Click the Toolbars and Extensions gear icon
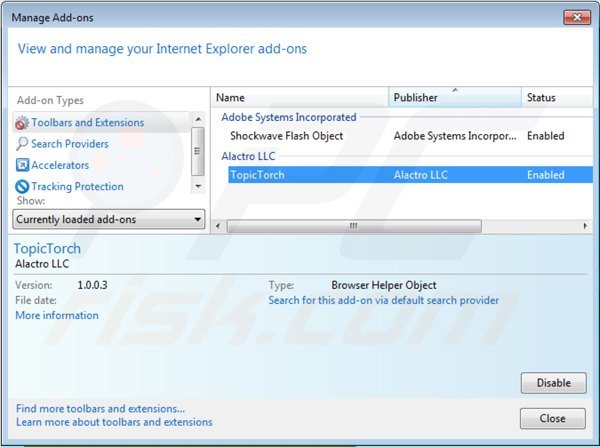This screenshot has width=600, height=447. (22, 123)
